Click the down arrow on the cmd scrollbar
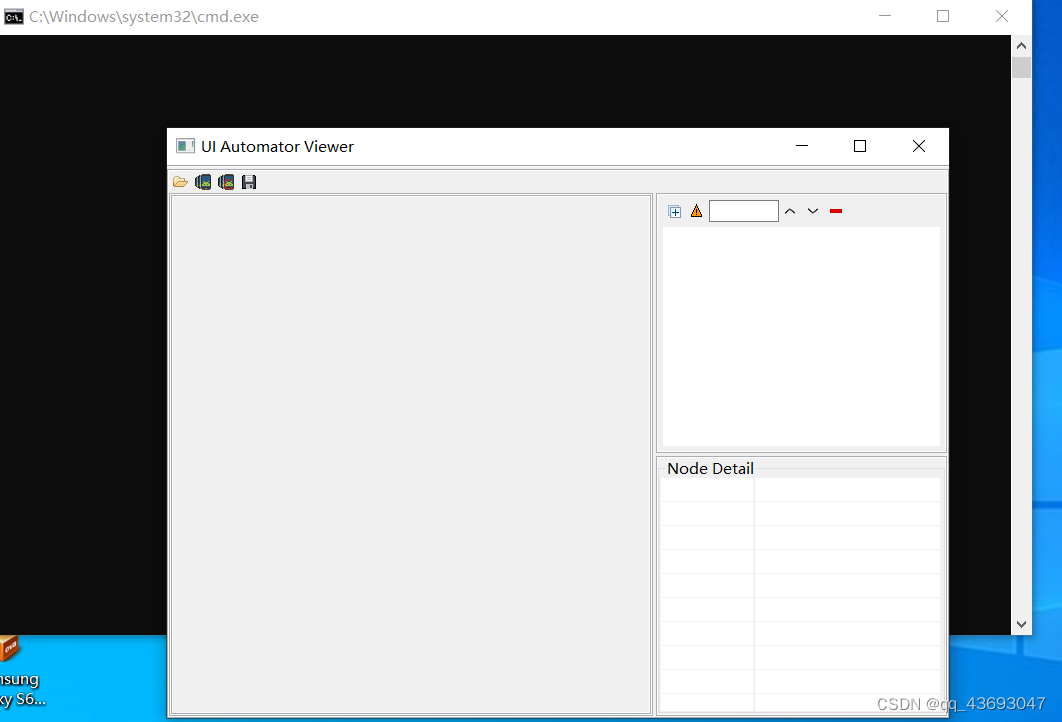The width and height of the screenshot is (1062, 722). pyautogui.click(x=1021, y=623)
